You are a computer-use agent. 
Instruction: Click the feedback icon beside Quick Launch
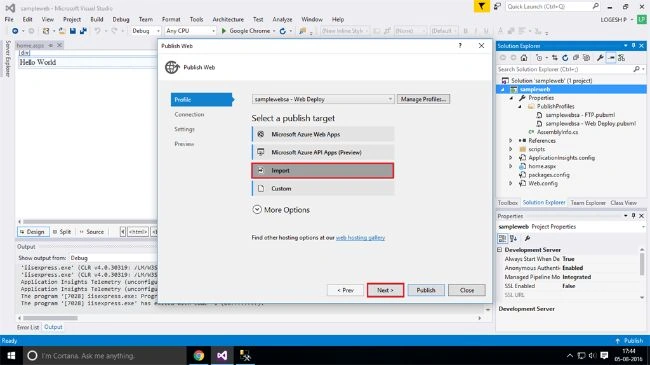pyautogui.click(x=497, y=6)
